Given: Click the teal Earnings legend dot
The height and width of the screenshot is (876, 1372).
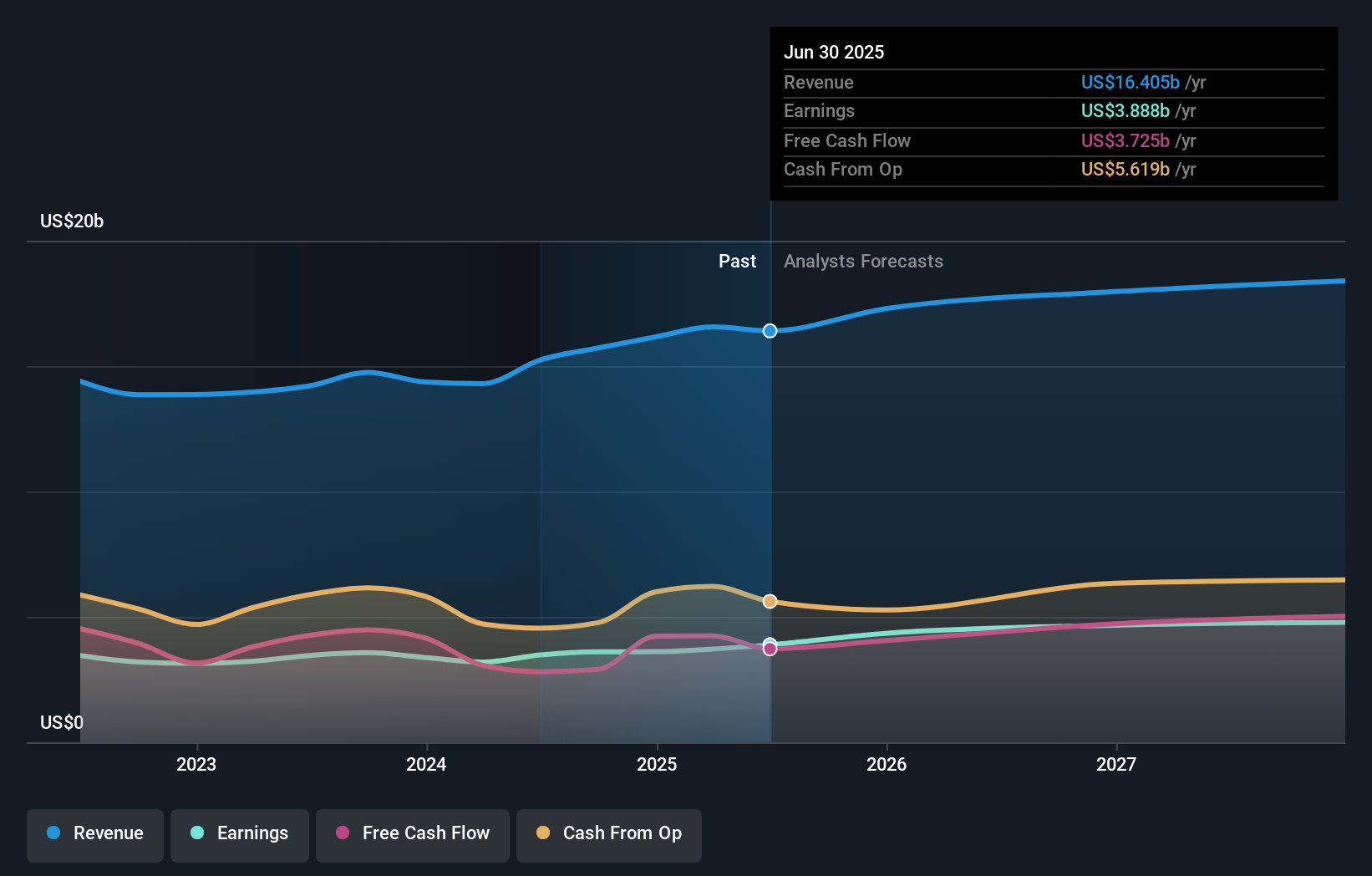Looking at the screenshot, I should [196, 833].
